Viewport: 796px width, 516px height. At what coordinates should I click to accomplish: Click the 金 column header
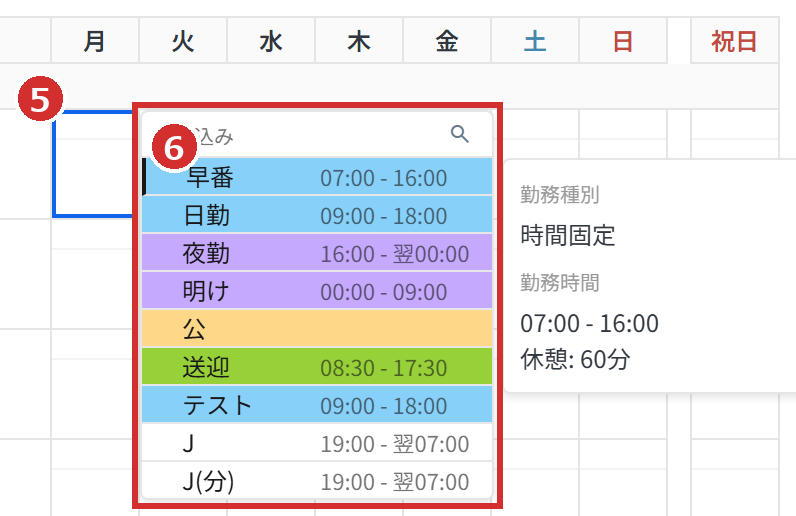pos(447,41)
